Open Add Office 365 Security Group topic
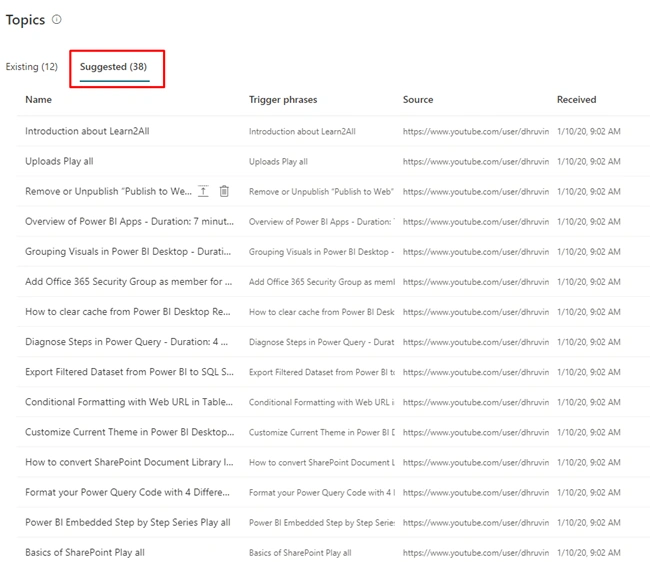The width and height of the screenshot is (650, 562). (129, 281)
